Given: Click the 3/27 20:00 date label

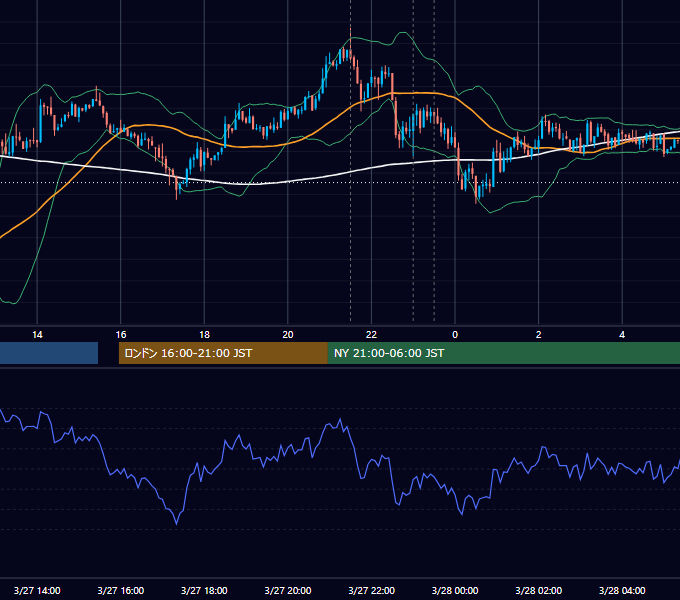Looking at the screenshot, I should (x=288, y=590).
